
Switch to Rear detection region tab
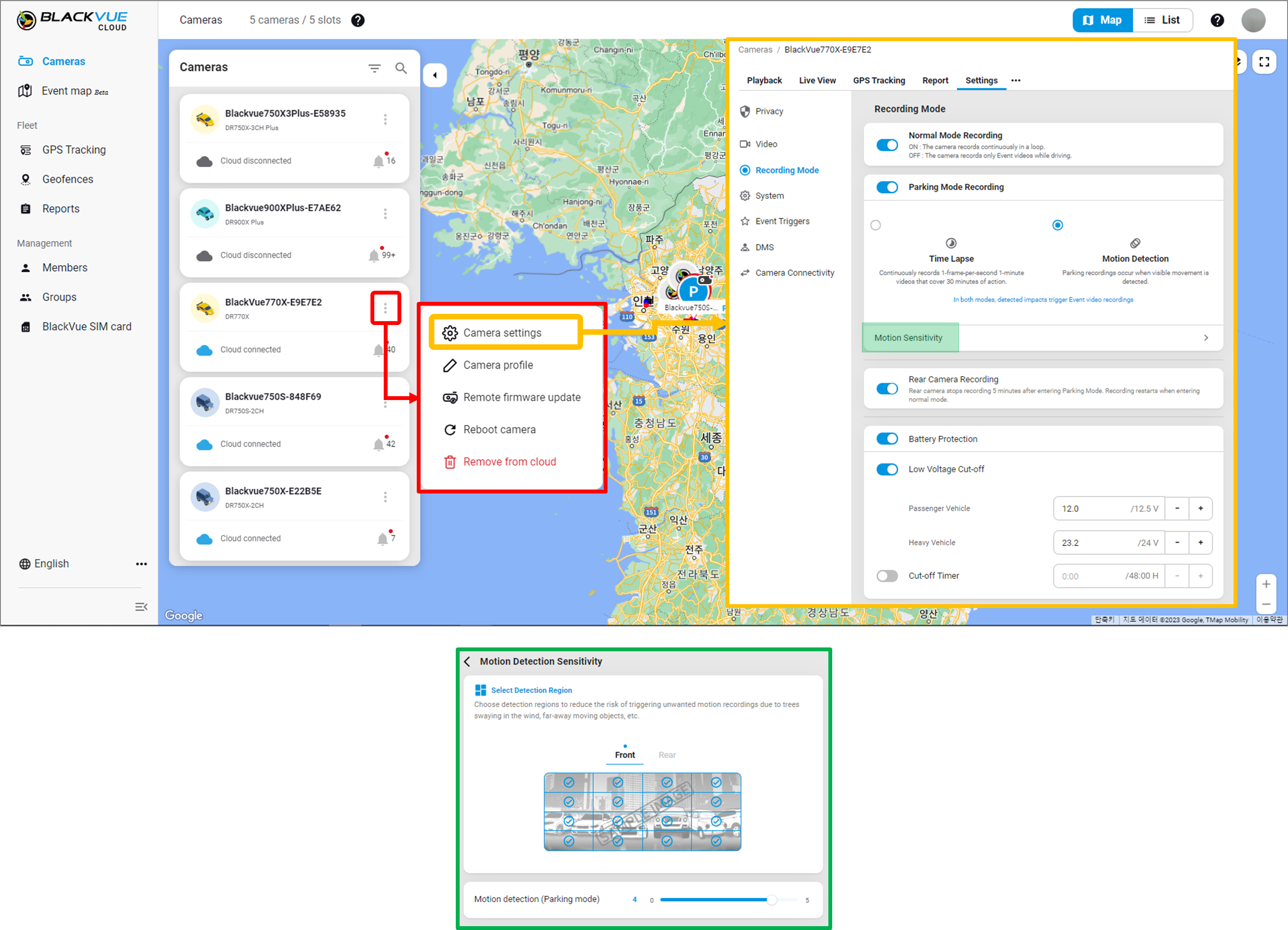coord(667,755)
